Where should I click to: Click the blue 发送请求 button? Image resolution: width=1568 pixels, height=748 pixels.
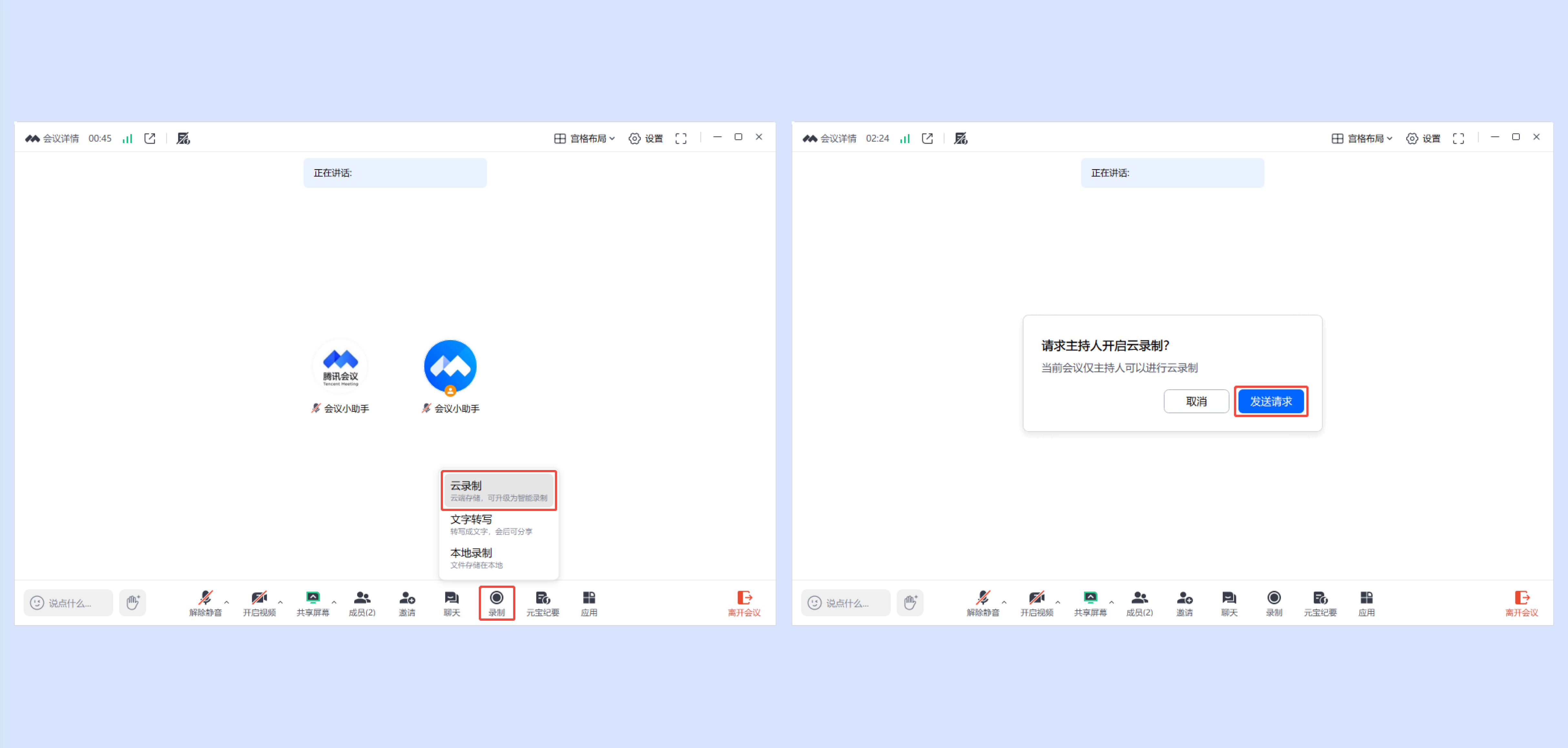tap(1270, 401)
